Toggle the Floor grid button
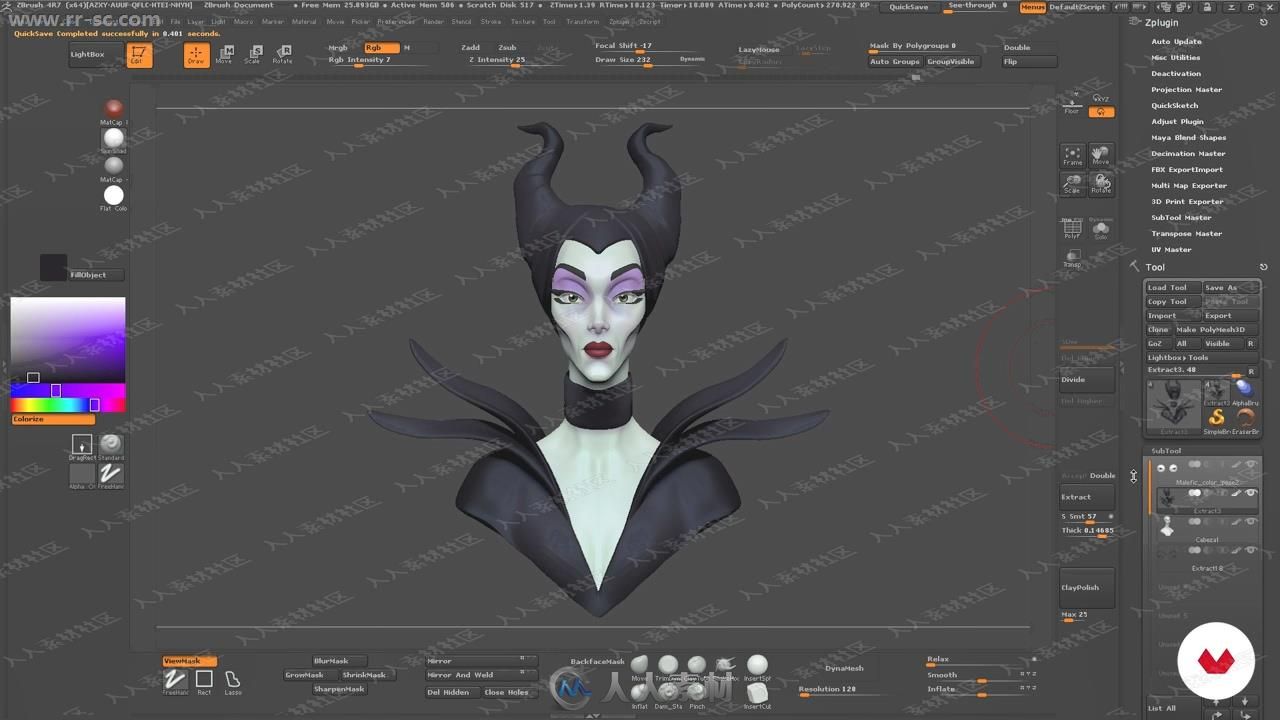This screenshot has width=1280, height=720. point(1072,104)
